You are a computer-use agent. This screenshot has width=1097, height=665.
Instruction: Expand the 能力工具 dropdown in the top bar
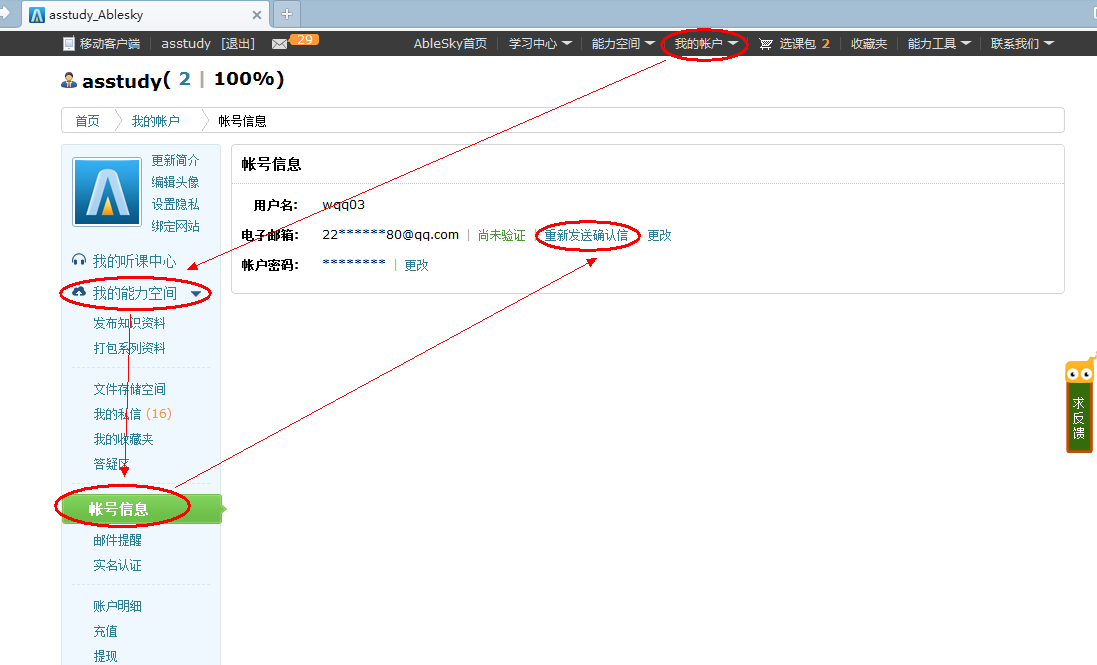click(x=939, y=44)
